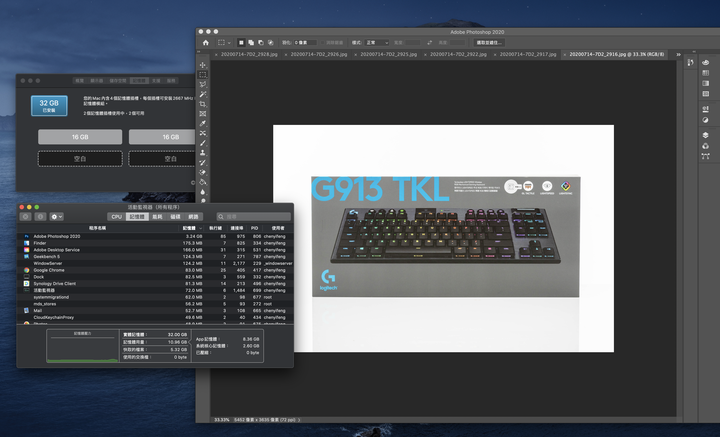Open the Disk tab in Activity Monitor
This screenshot has width=720, height=437.
tap(175, 217)
